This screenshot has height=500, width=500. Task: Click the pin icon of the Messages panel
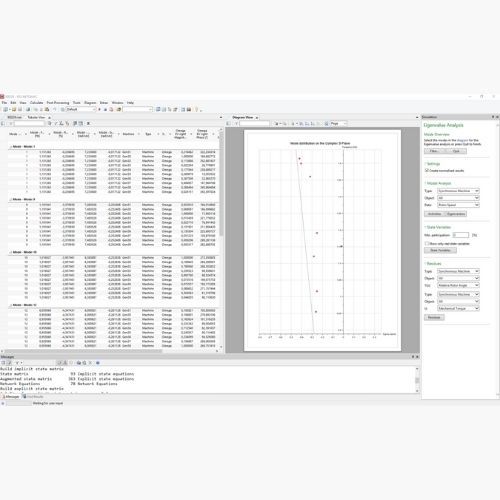click(x=413, y=357)
